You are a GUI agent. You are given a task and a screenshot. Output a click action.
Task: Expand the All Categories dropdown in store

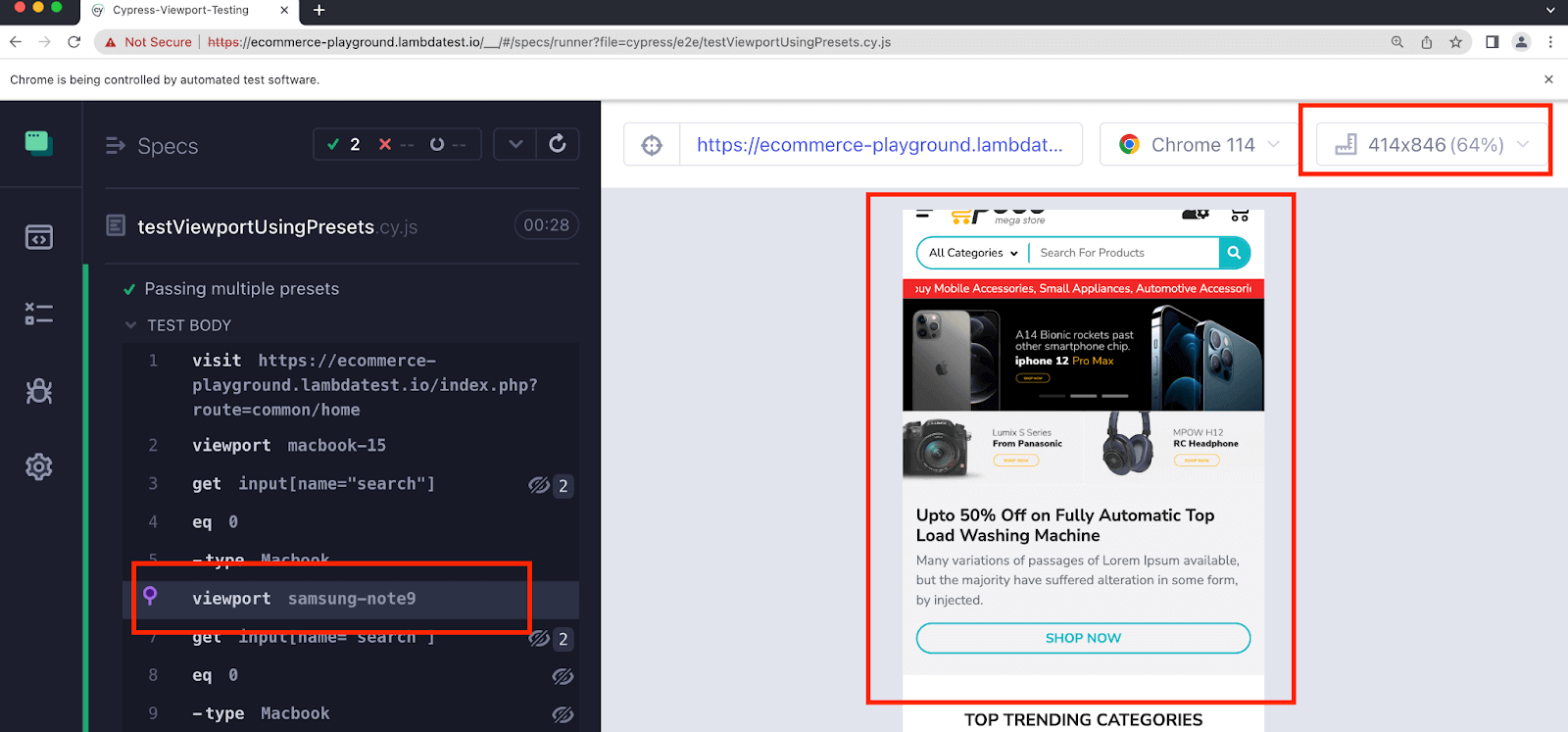point(973,253)
